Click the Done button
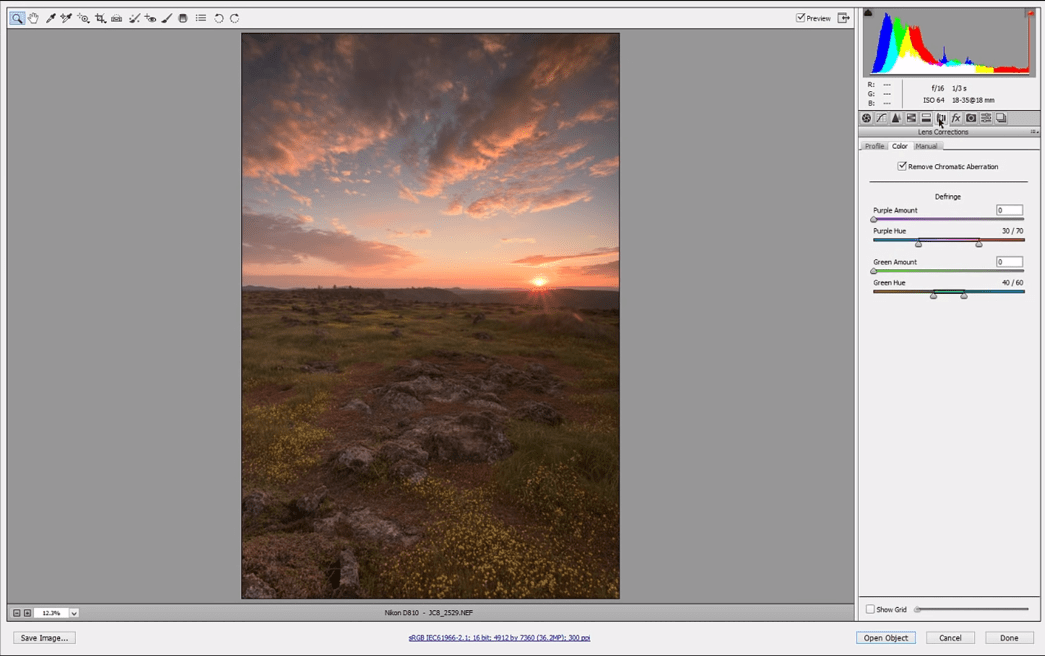1045x656 pixels. 1009,638
